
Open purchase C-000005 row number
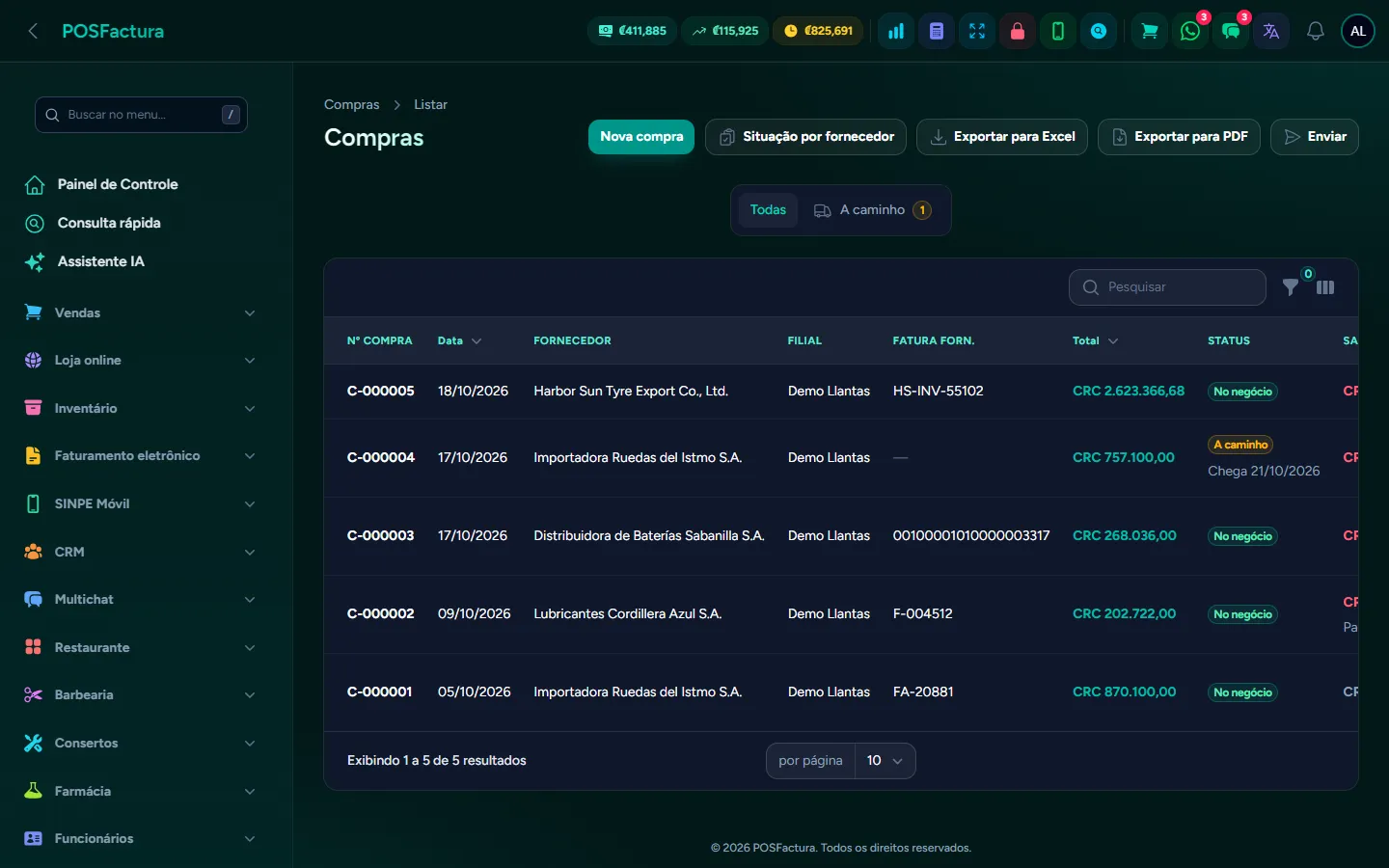(381, 391)
